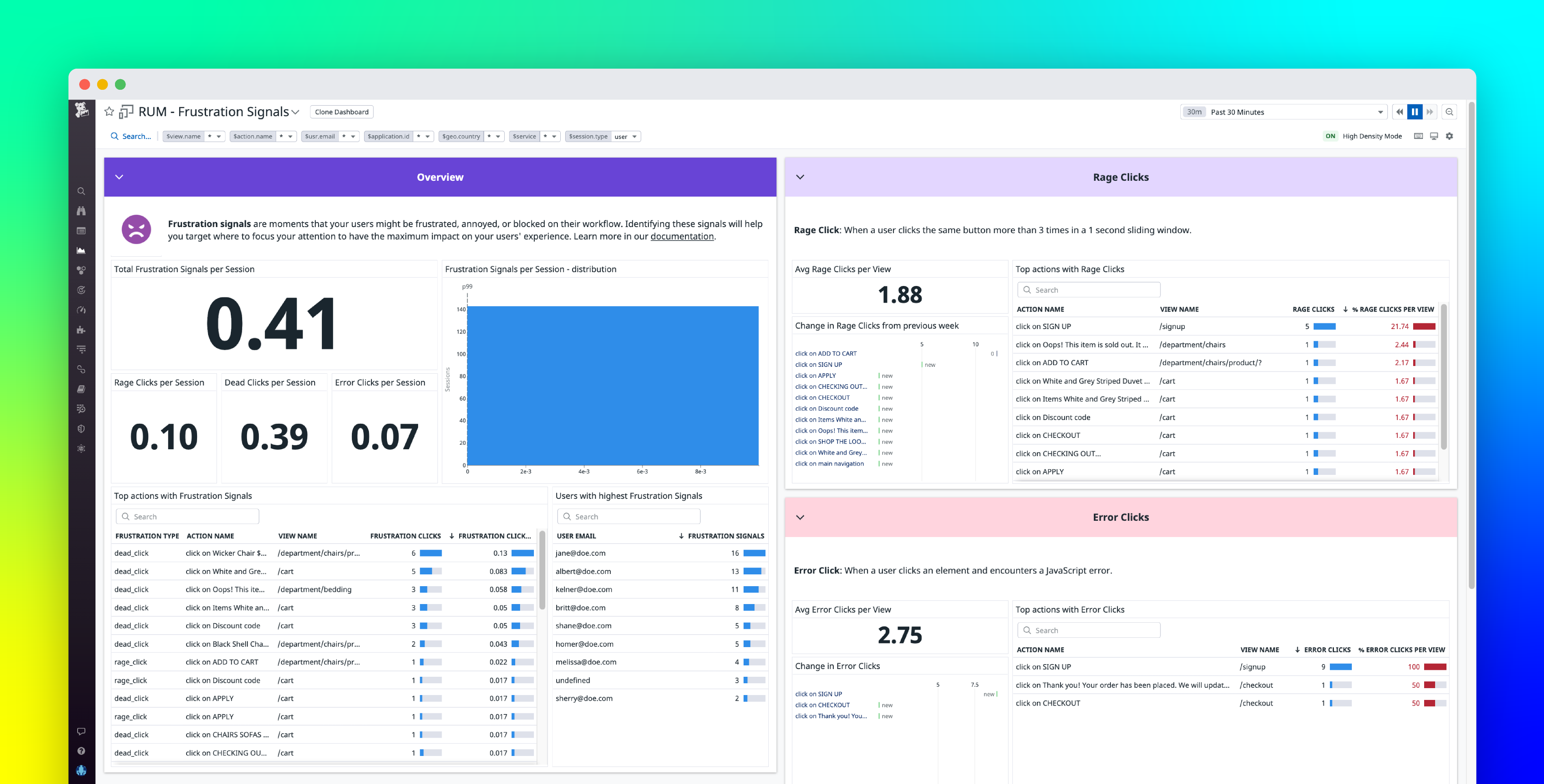Open the frustration signals documentation link
Image resolution: width=1544 pixels, height=784 pixels.
tap(682, 236)
